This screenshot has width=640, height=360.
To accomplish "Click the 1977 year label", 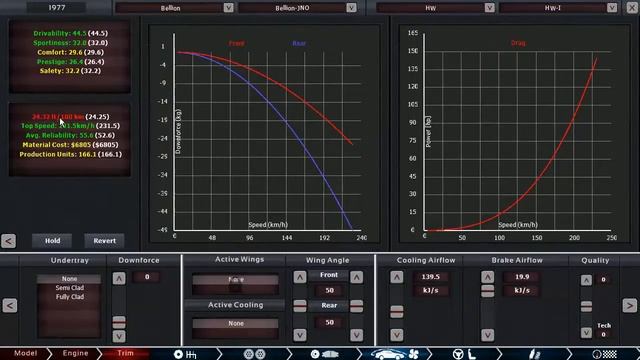I will 57,7.
